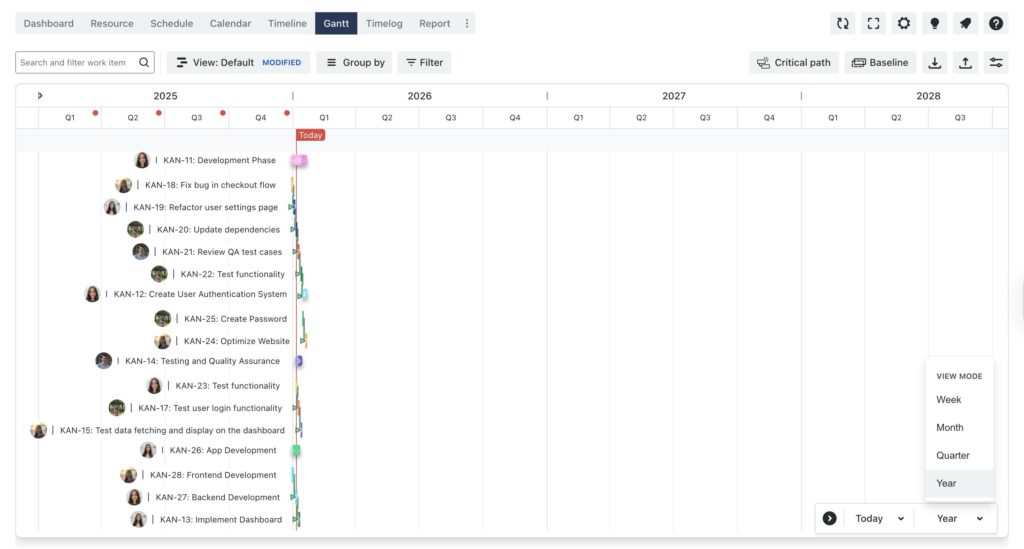This screenshot has height=549, width=1024.
Task: Click assignee avatar of KAN-21 Review QA test cases
Action: click(140, 251)
